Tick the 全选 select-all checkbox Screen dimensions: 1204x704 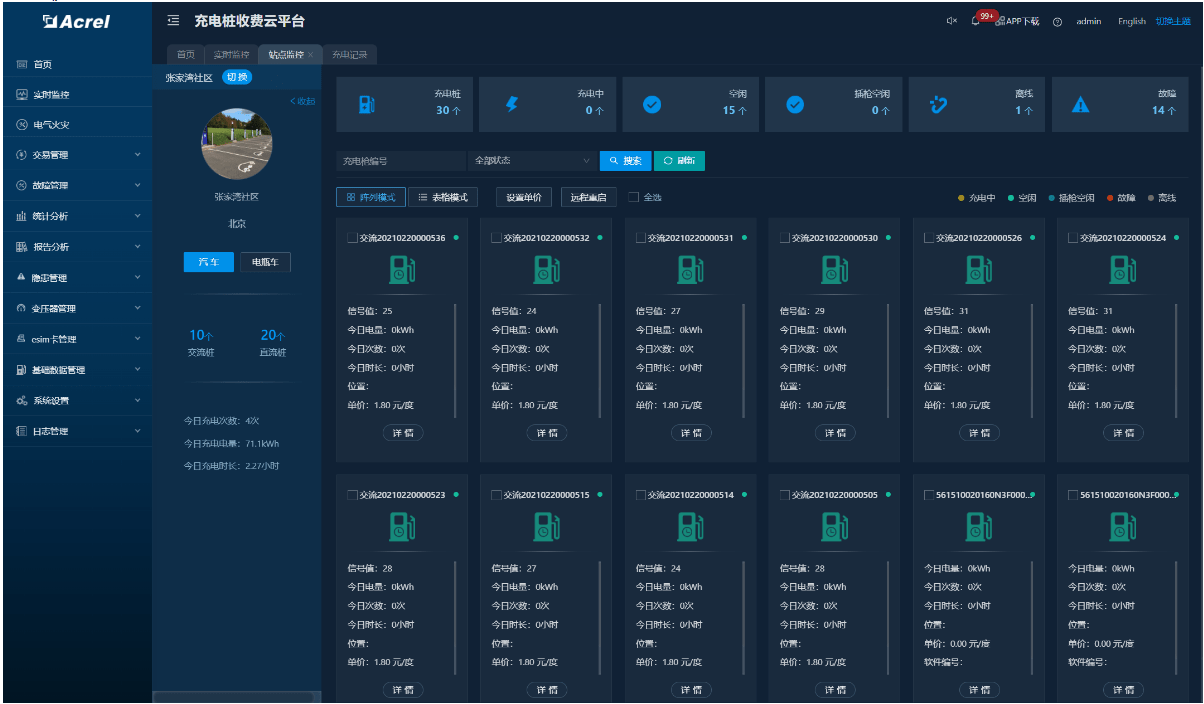633,197
